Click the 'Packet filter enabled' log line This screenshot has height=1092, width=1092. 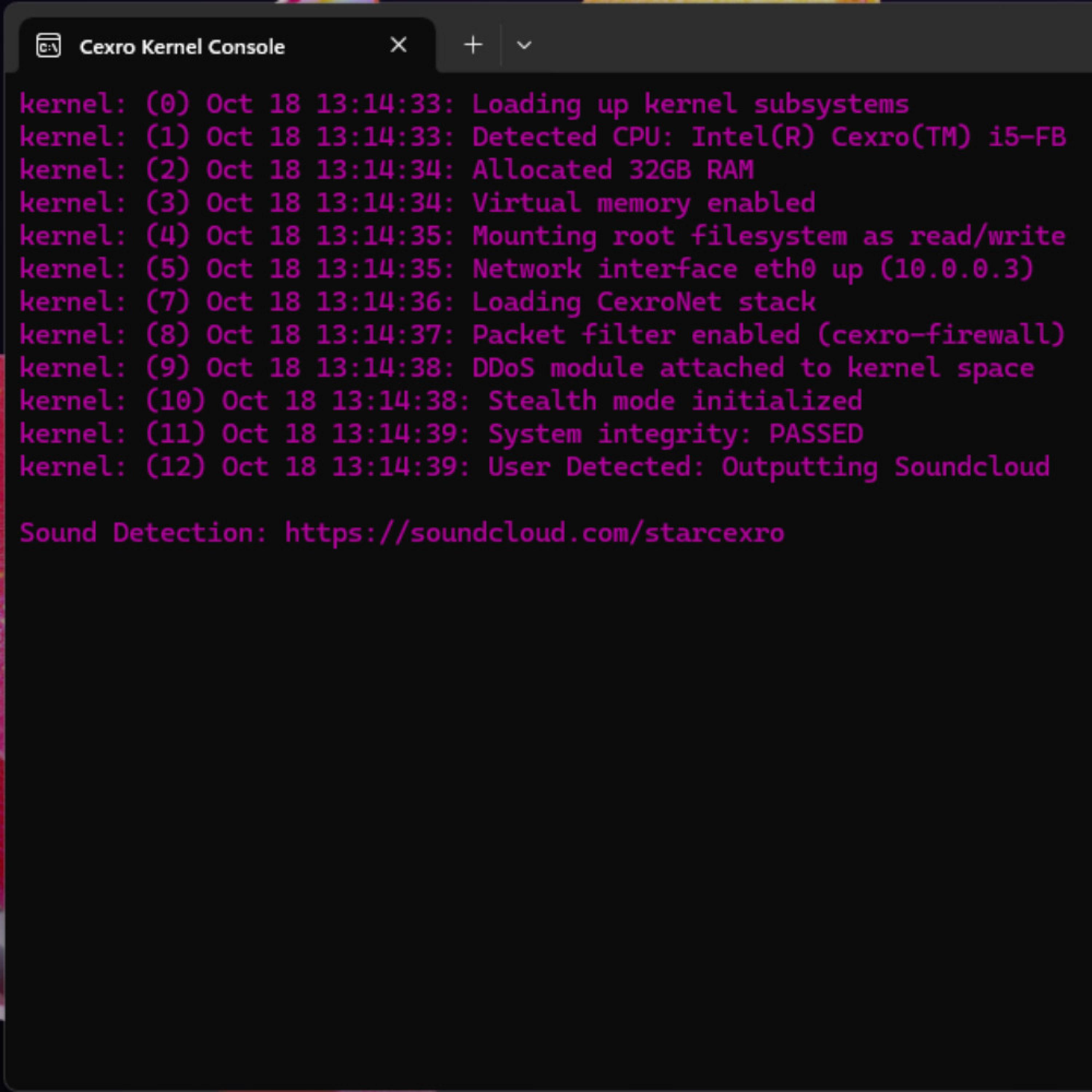pyautogui.click(x=768, y=335)
